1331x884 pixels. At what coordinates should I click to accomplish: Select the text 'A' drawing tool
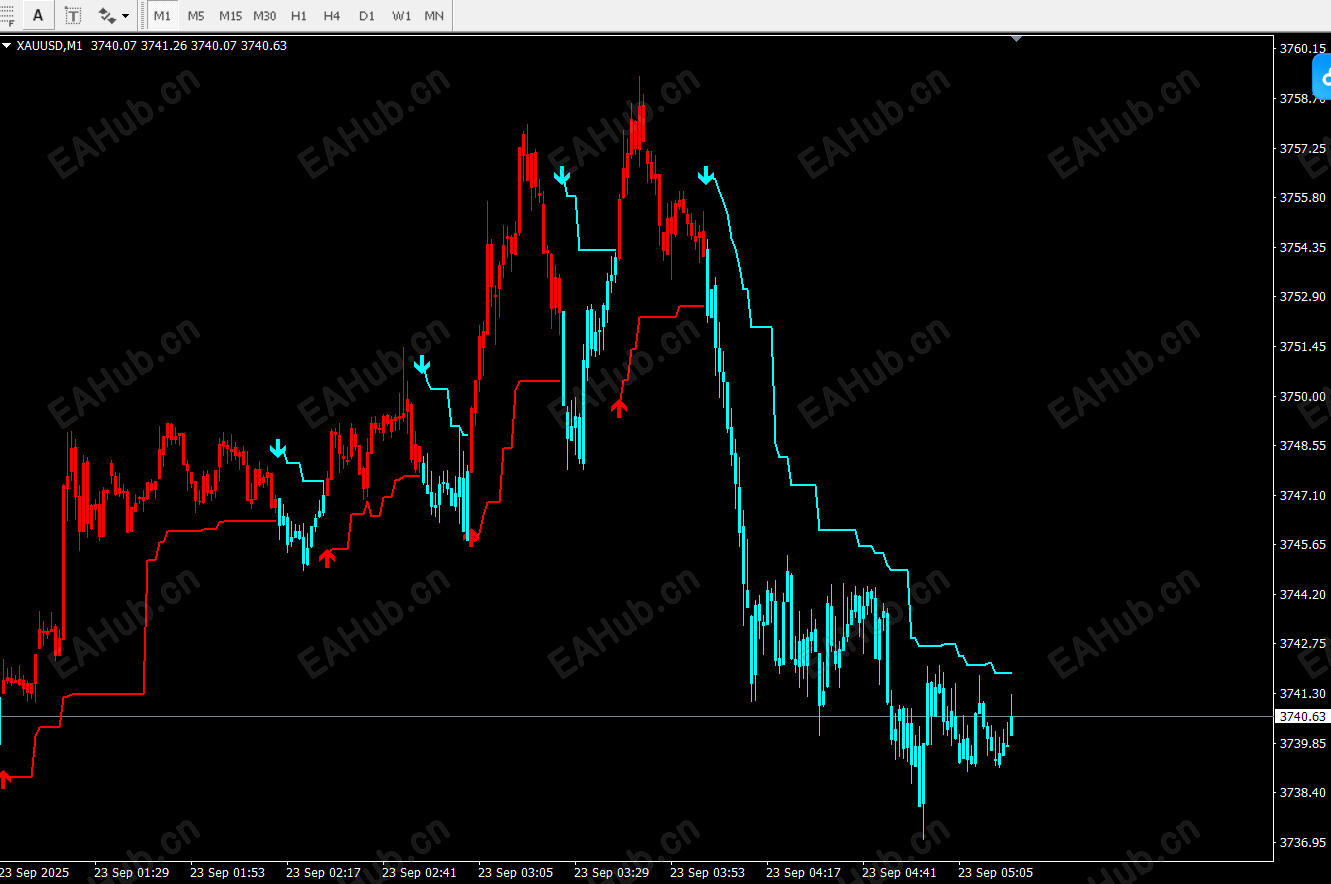(x=38, y=15)
